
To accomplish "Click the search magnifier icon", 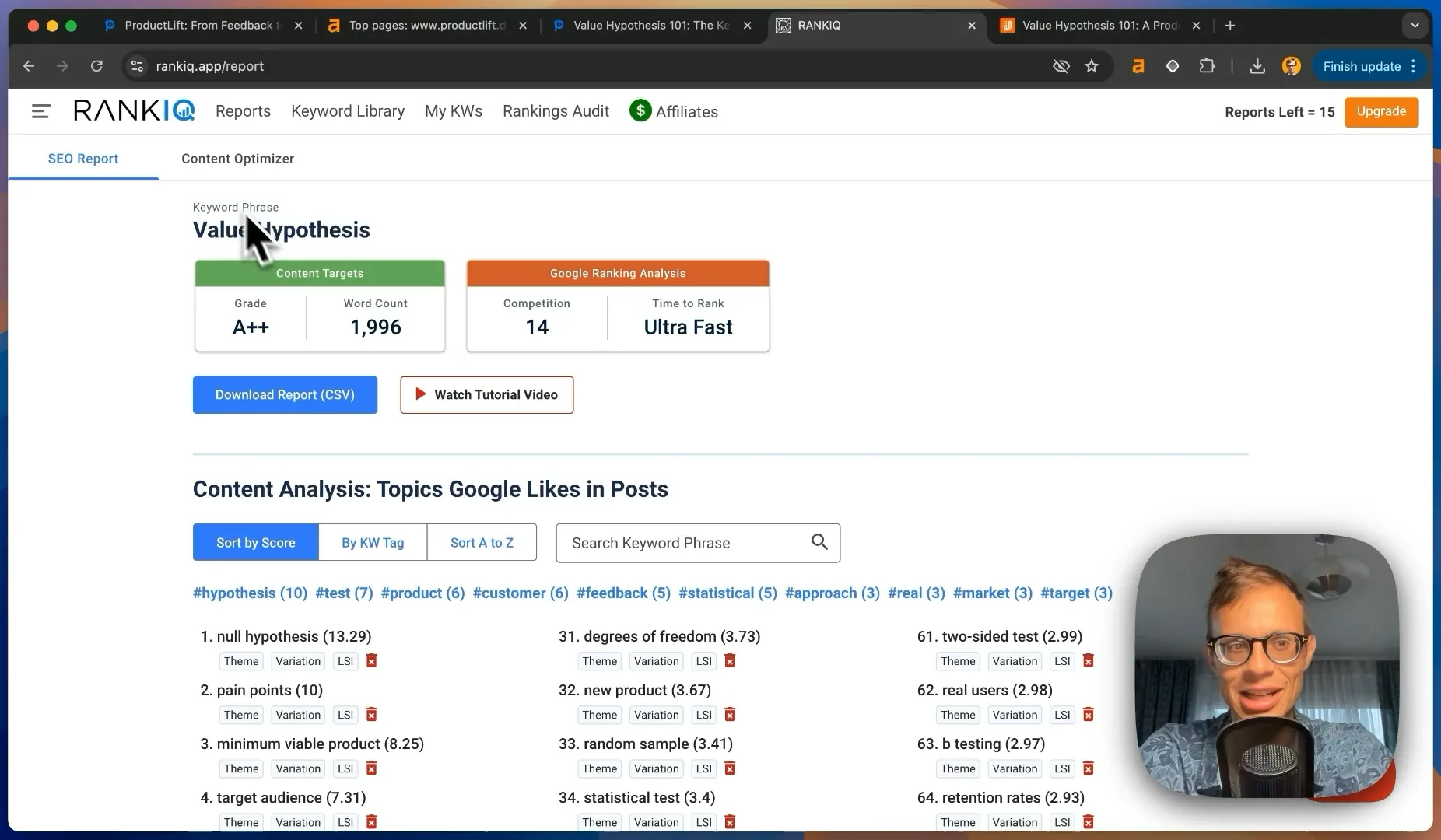I will [x=819, y=542].
